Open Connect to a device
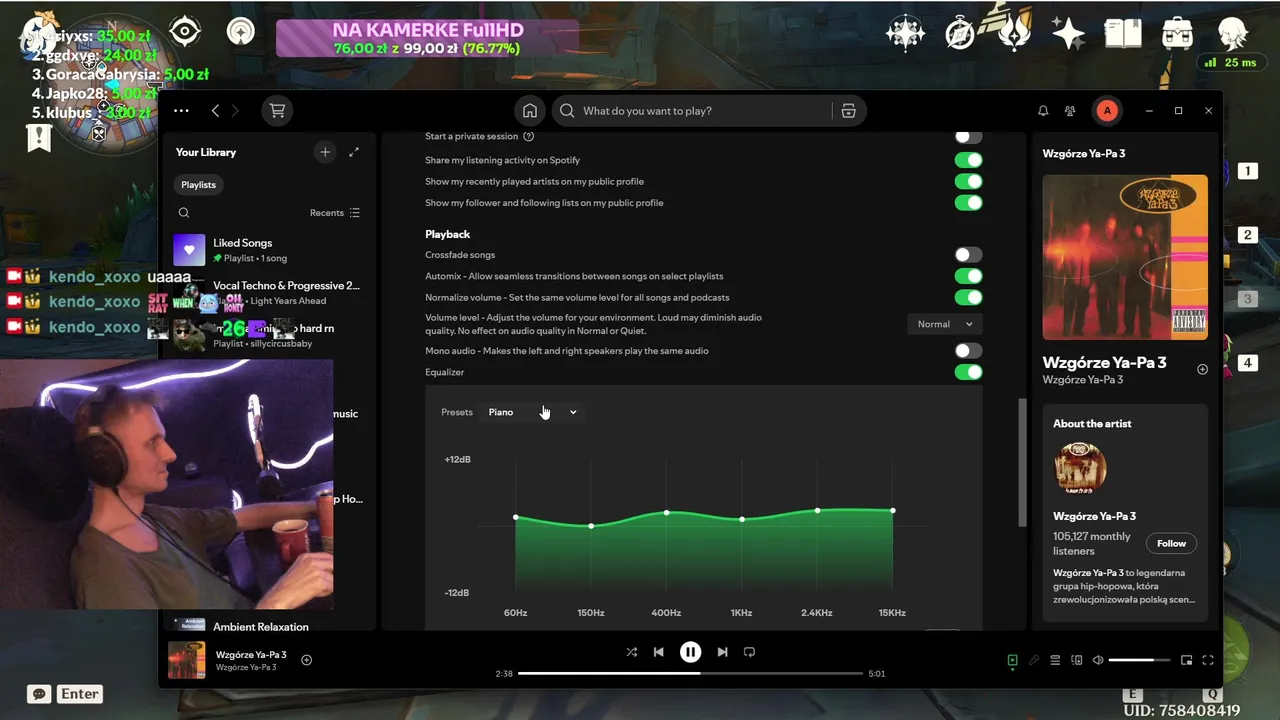 1077,660
